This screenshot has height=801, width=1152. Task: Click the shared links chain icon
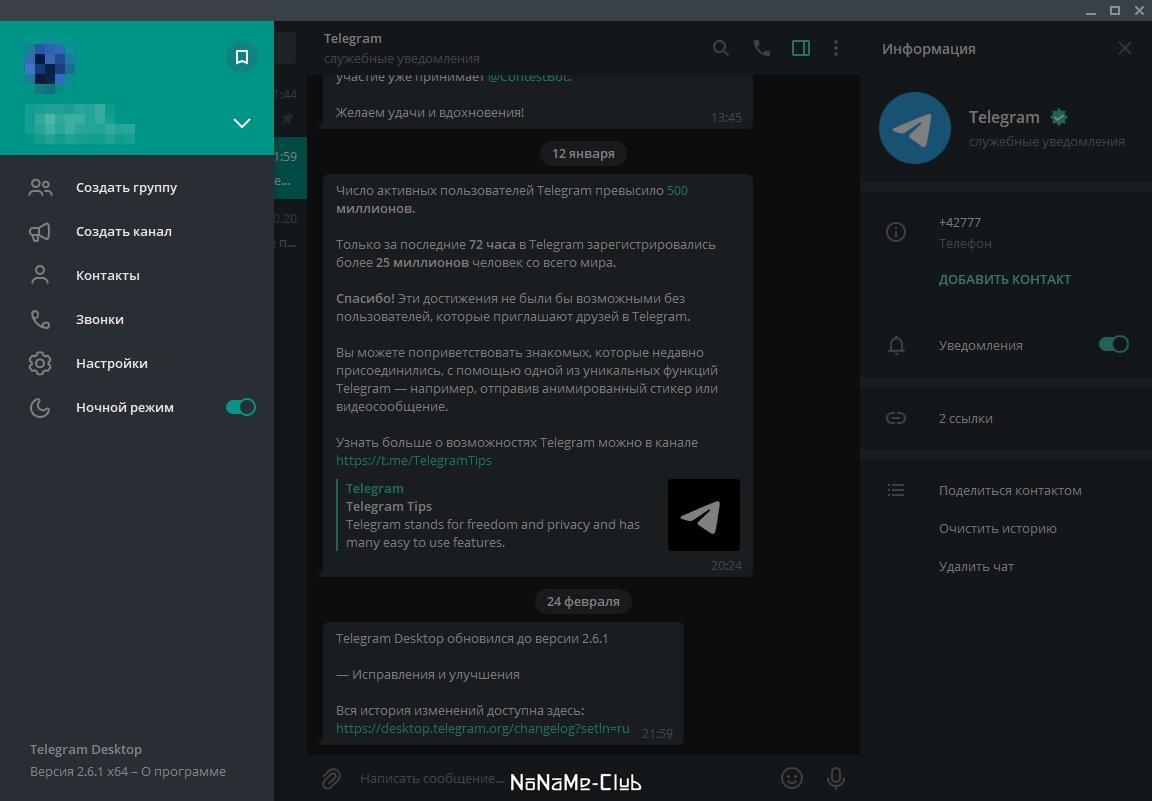[896, 418]
